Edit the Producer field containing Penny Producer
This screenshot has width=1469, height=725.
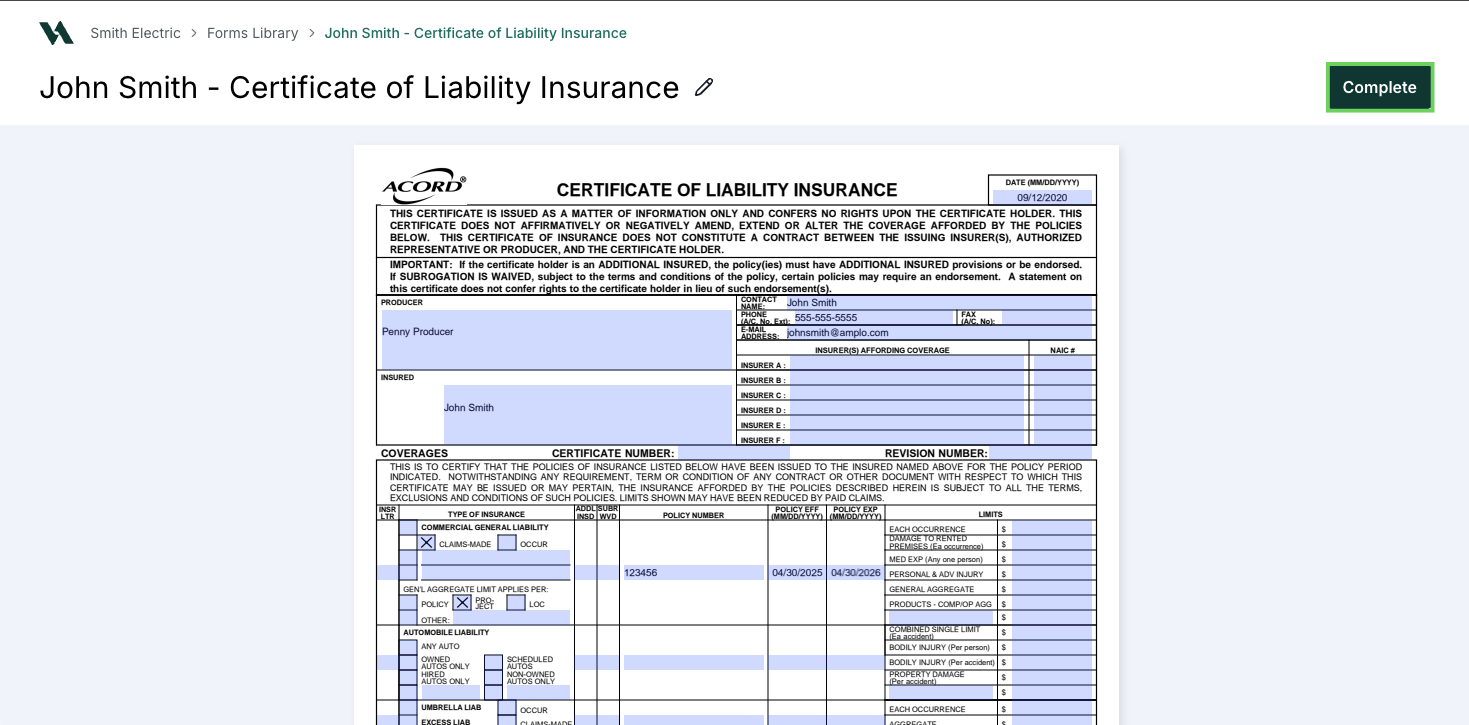[x=557, y=339]
